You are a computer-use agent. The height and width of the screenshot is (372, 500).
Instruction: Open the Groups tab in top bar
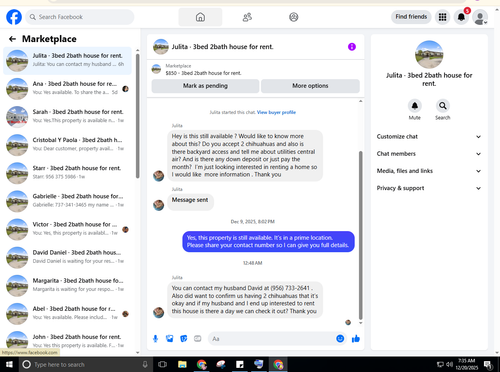pos(294,17)
